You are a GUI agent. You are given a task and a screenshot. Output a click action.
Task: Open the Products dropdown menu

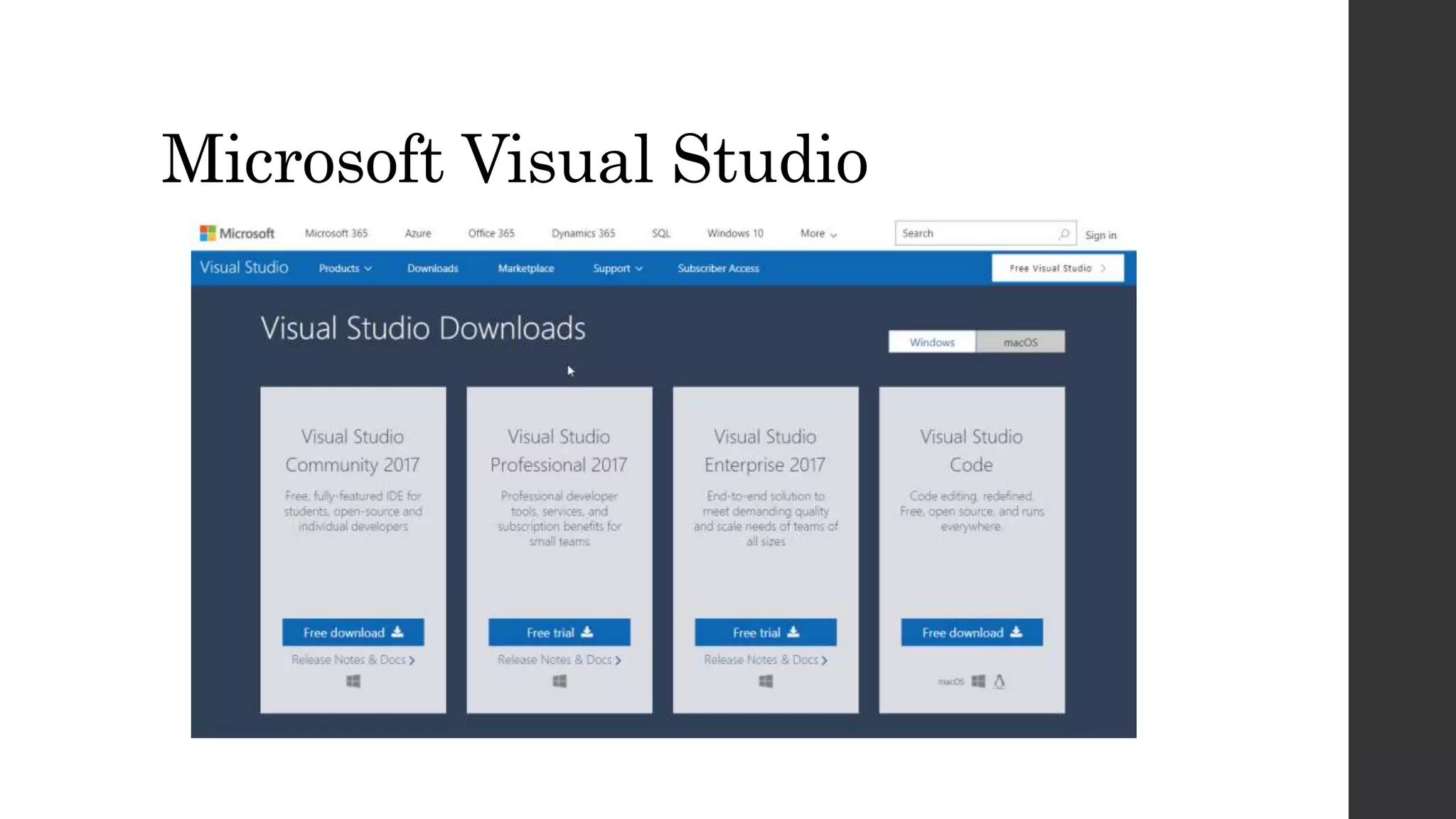tap(345, 268)
